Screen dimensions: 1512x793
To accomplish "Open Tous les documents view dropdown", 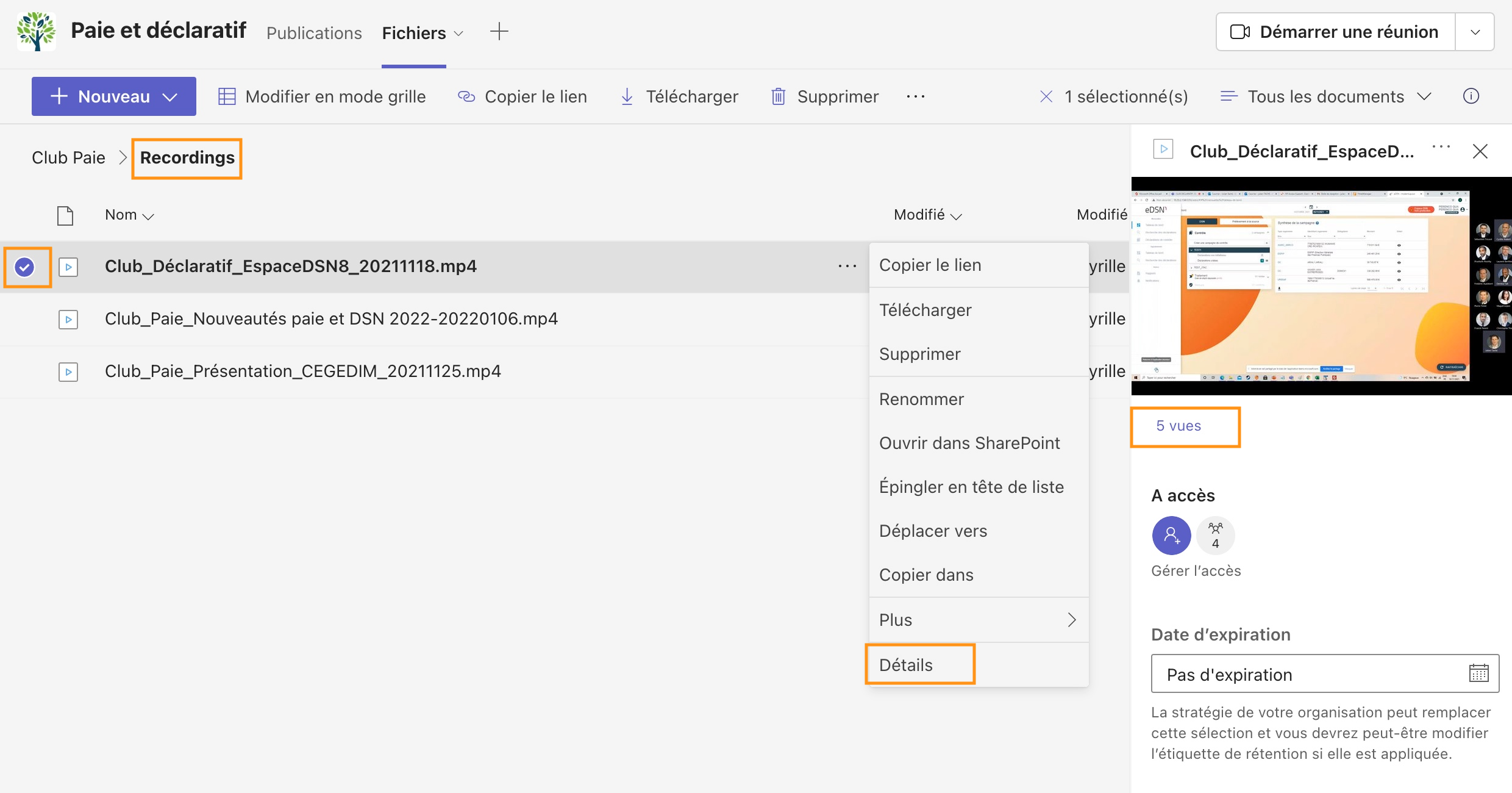I will 1424,96.
